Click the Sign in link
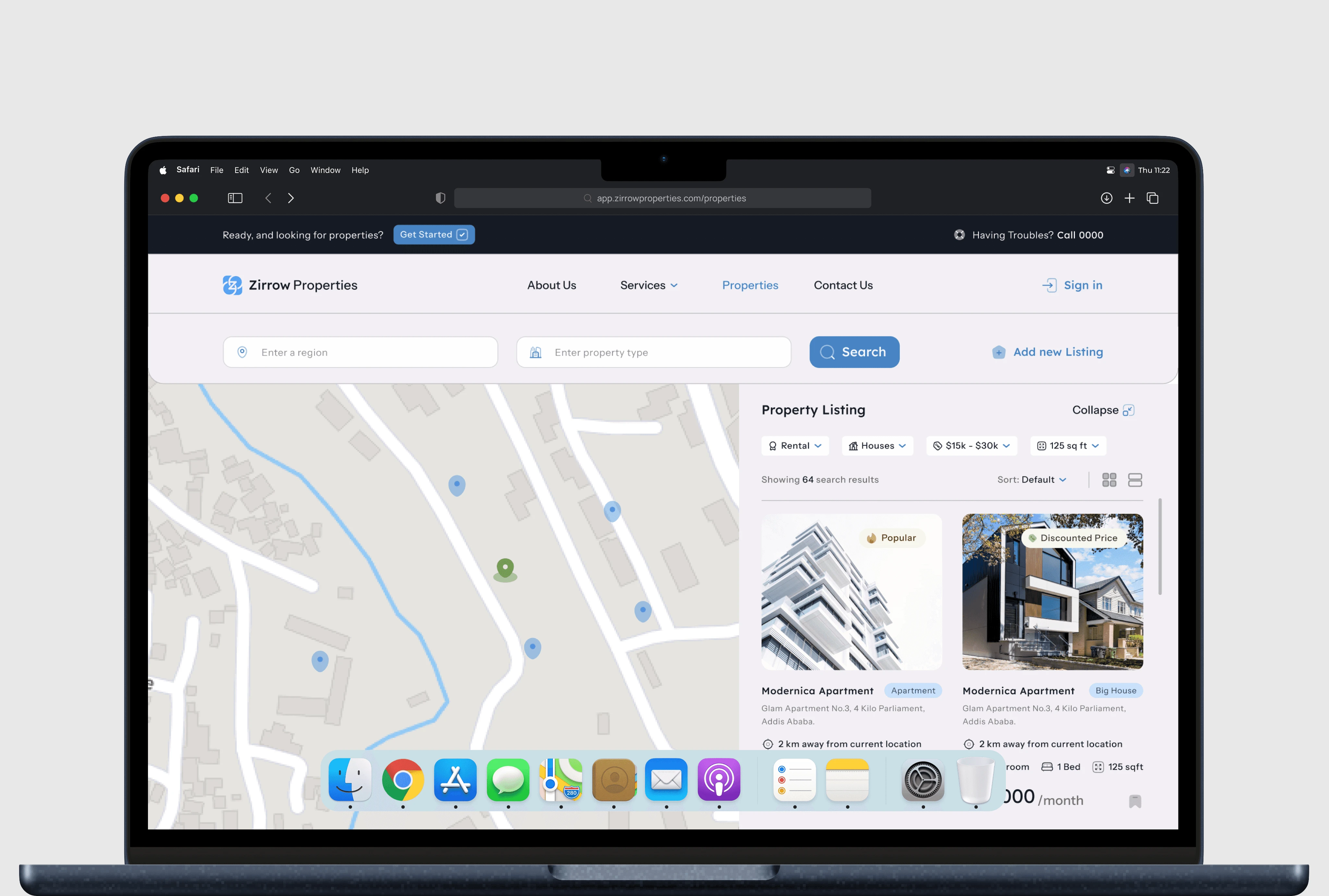This screenshot has width=1329, height=896. pos(1072,285)
